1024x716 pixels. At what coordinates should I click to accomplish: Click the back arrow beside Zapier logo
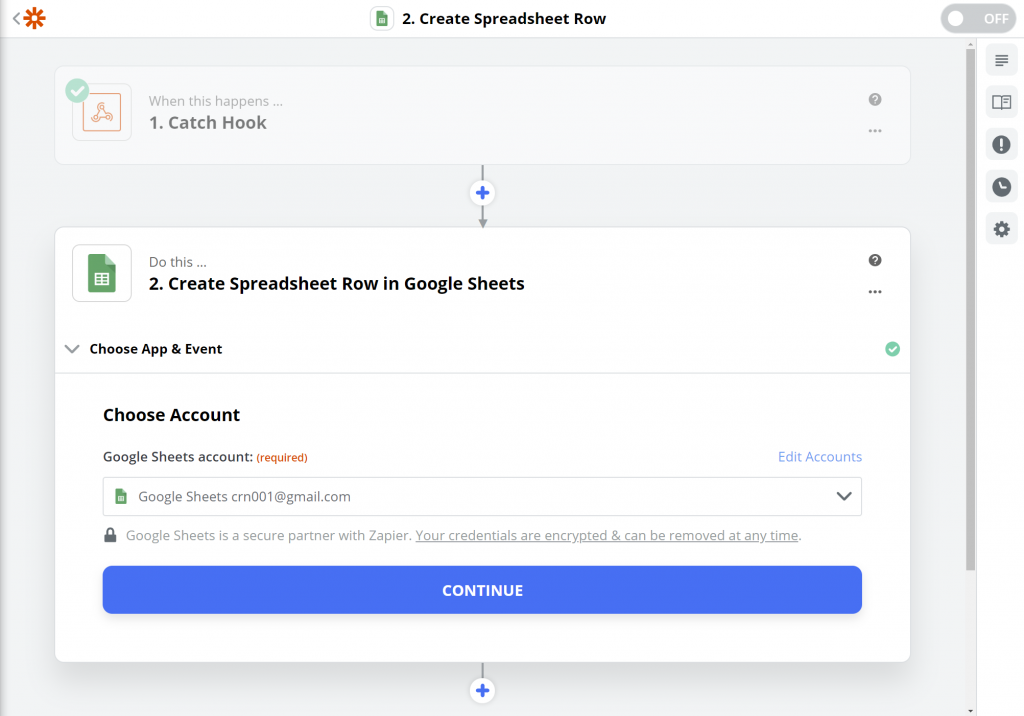[16, 18]
